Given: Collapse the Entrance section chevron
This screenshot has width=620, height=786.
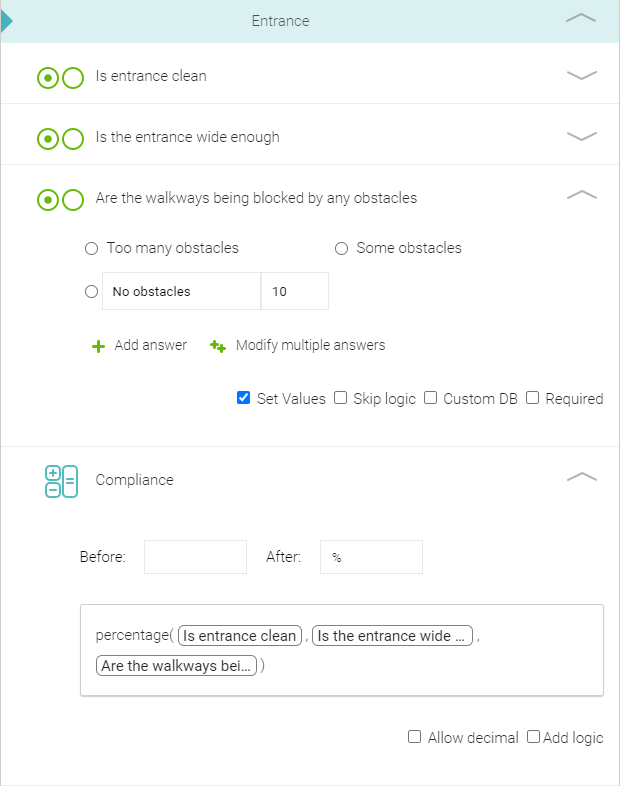Looking at the screenshot, I should [x=581, y=19].
